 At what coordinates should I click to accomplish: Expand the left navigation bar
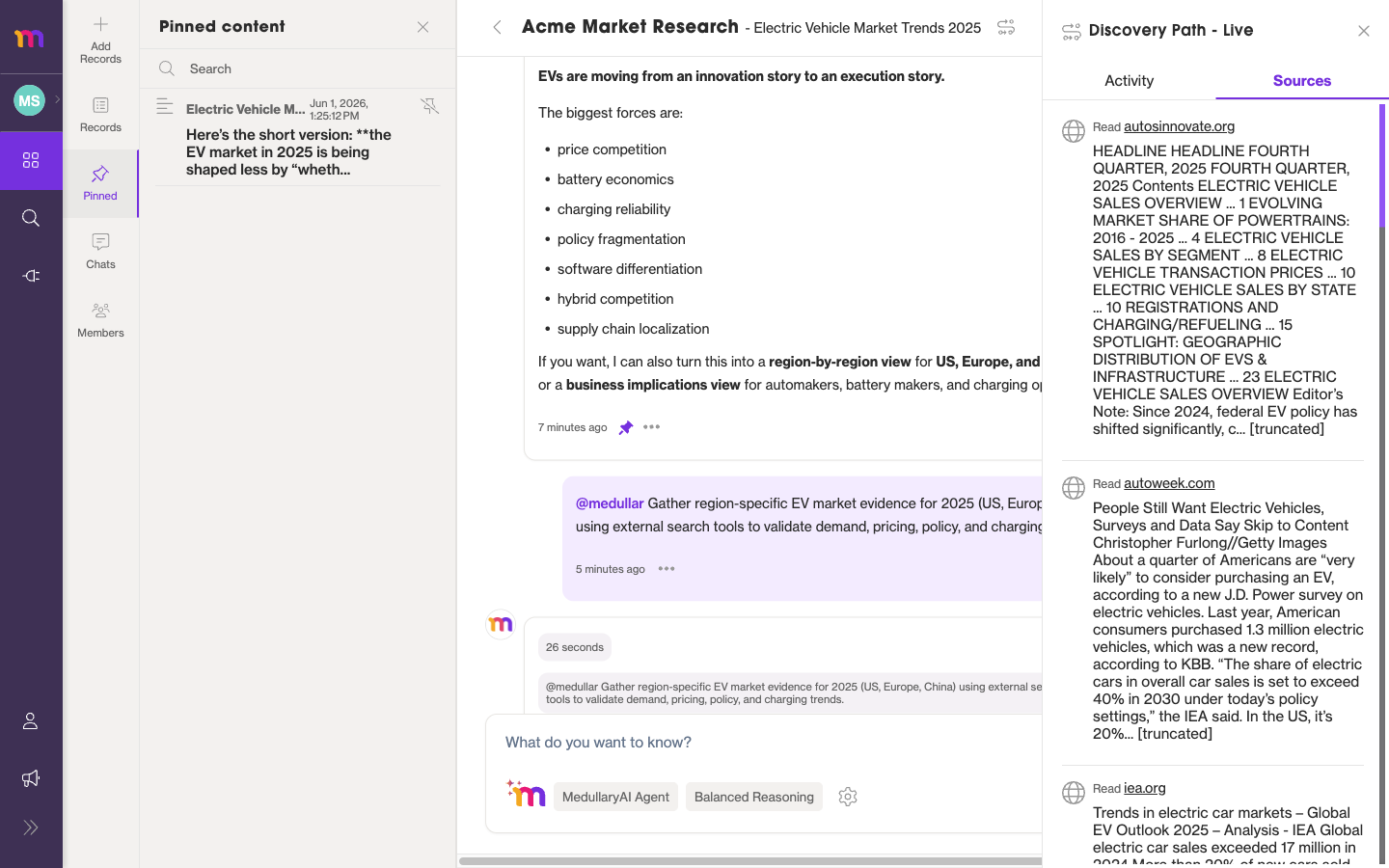point(31,827)
